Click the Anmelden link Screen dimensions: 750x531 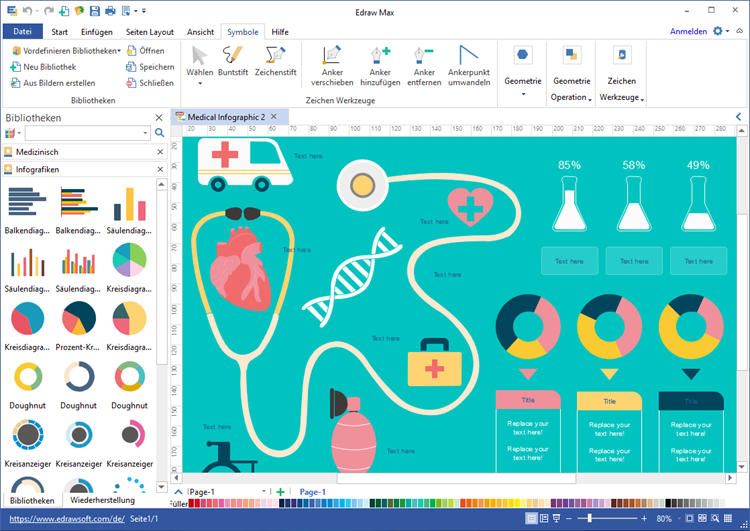688,31
